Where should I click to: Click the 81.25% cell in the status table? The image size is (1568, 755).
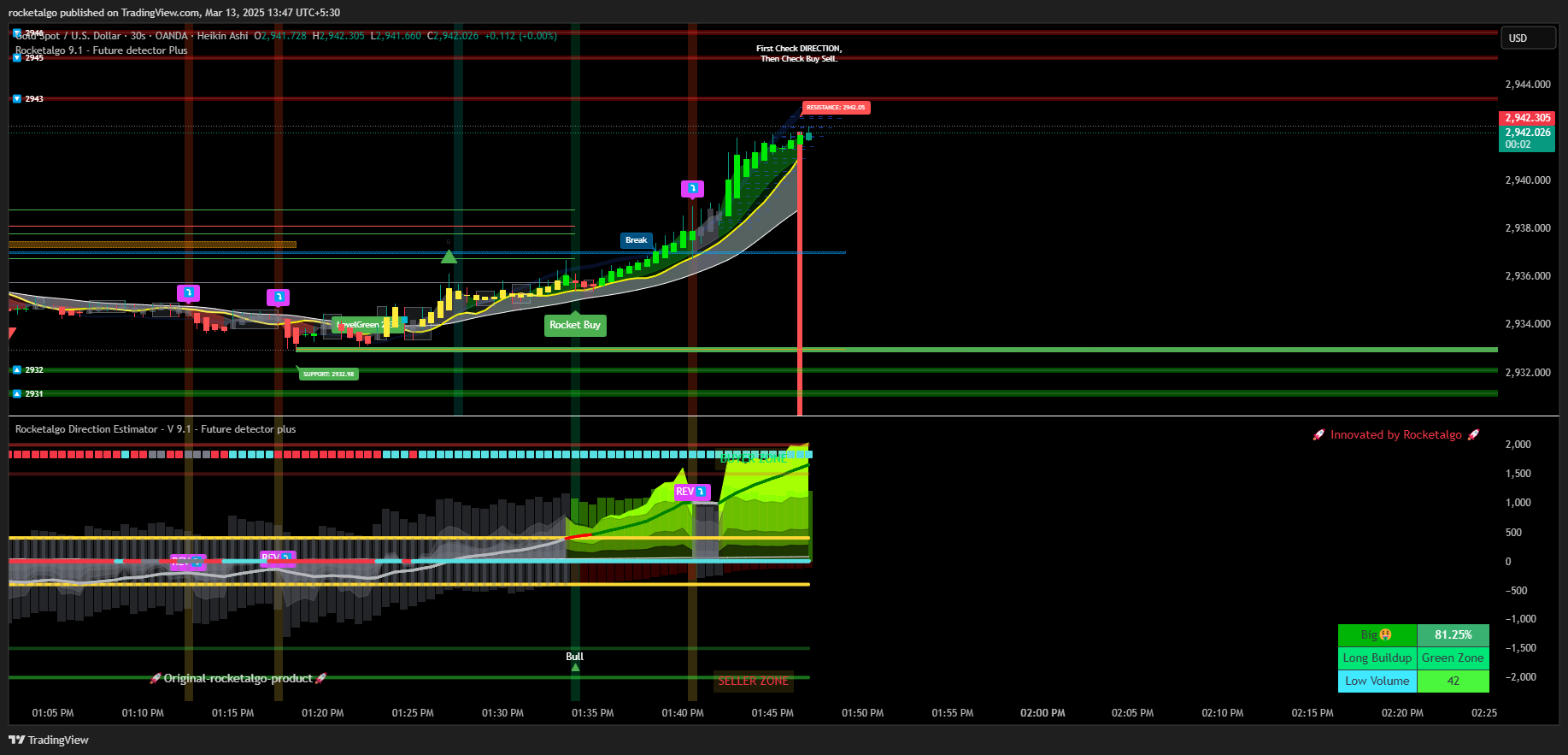[1453, 634]
